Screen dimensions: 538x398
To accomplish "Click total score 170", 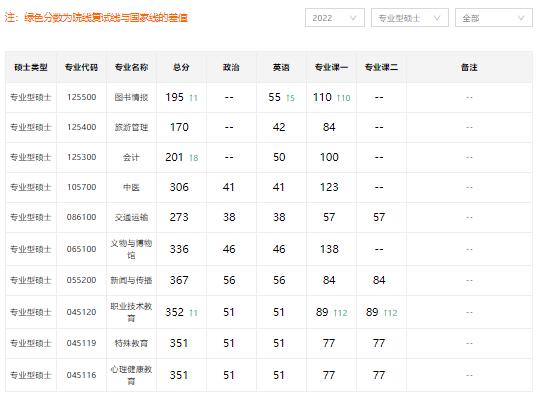I will [179, 127].
